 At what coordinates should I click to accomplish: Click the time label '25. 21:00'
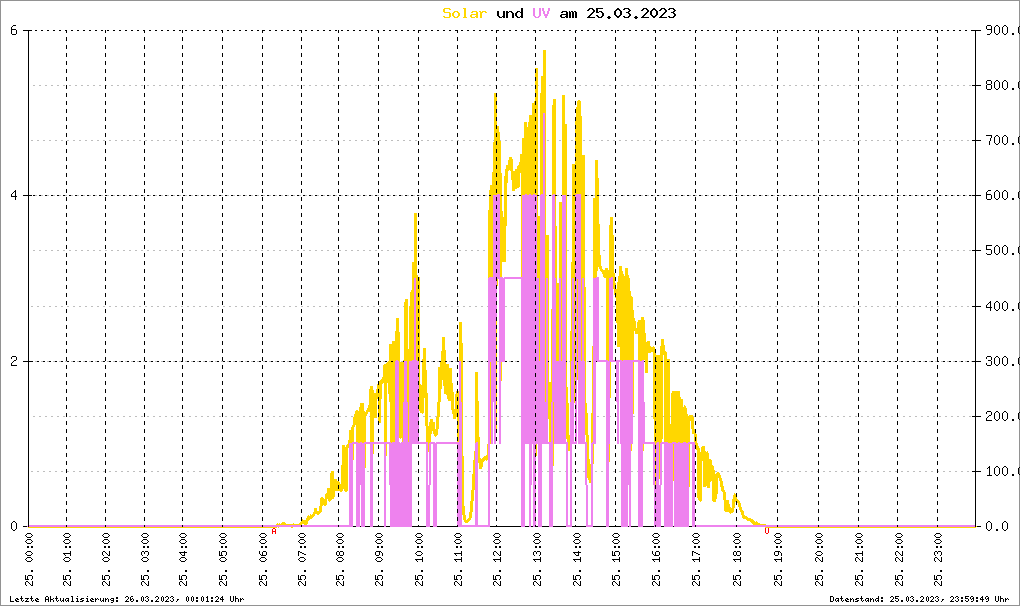point(859,560)
